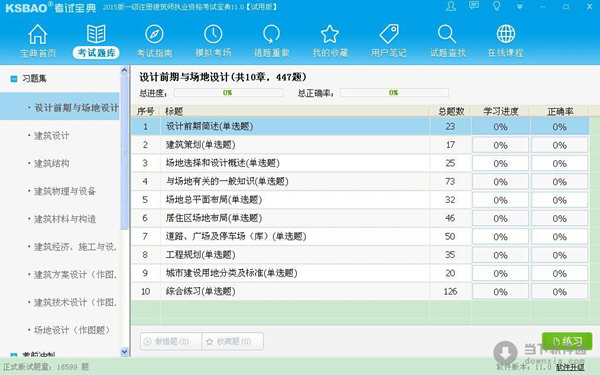This screenshot has height=375, width=600.
Task: Select row 设计前期简述(单选题)
Action: click(360, 126)
